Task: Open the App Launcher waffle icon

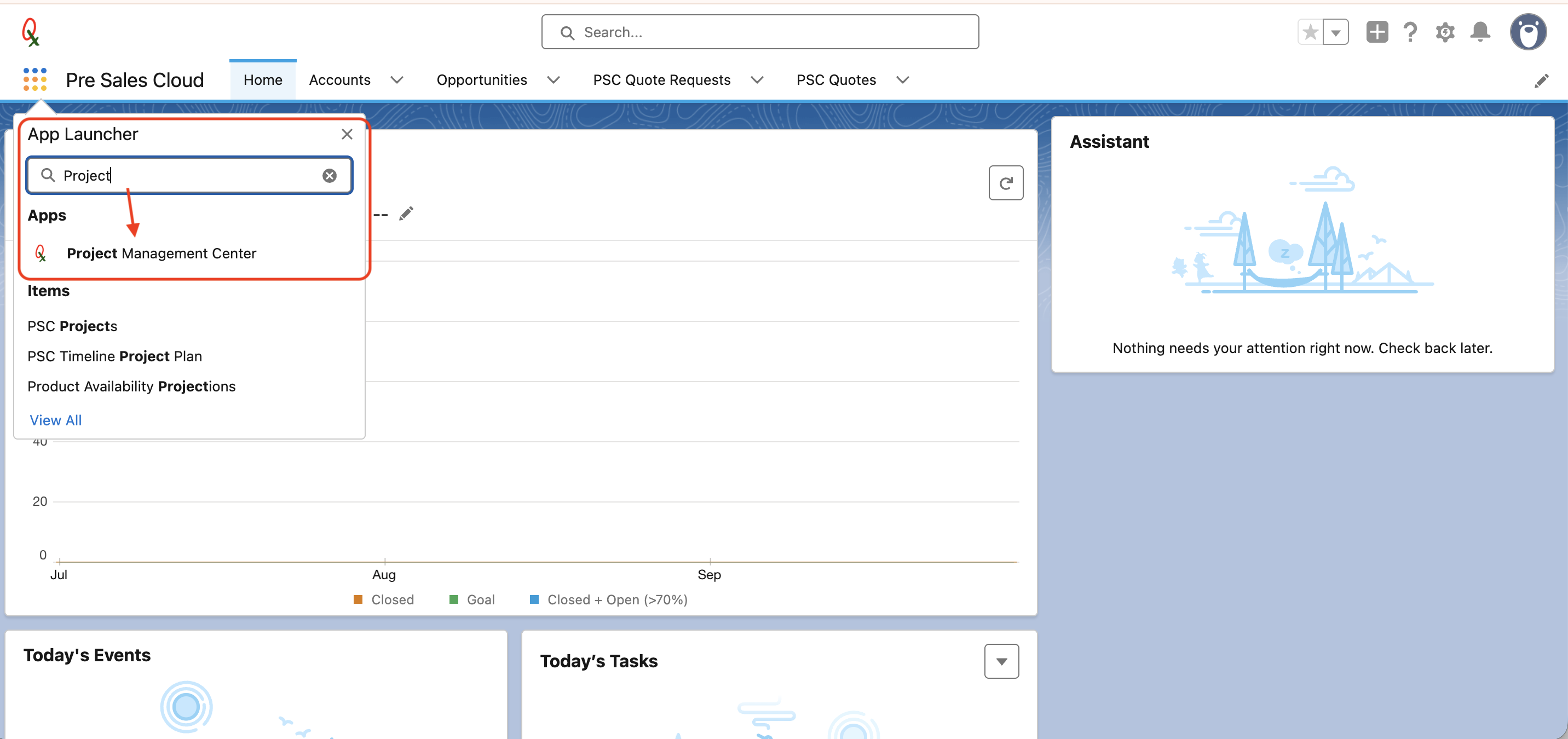Action: [34, 79]
